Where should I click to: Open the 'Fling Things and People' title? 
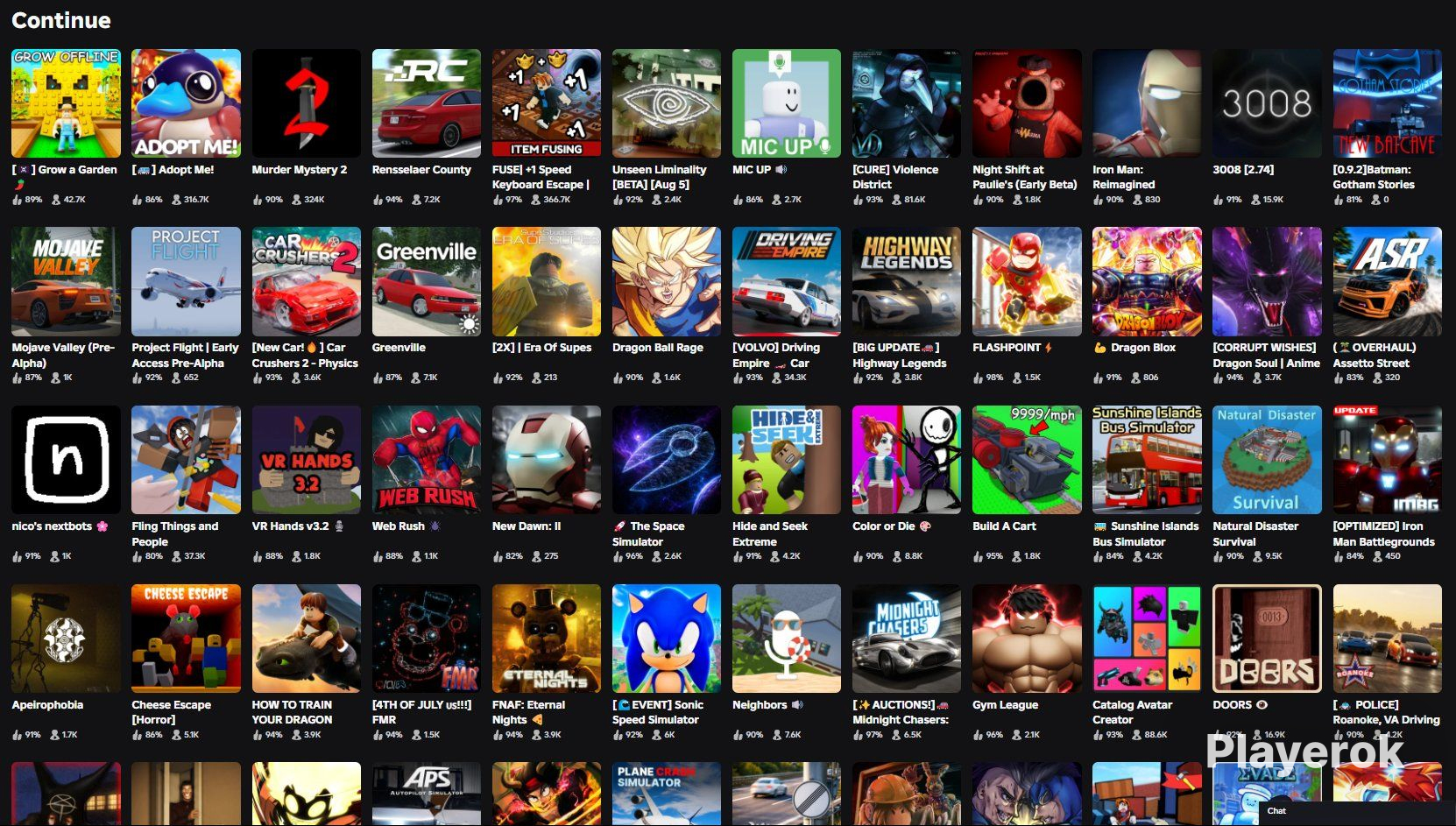175,533
